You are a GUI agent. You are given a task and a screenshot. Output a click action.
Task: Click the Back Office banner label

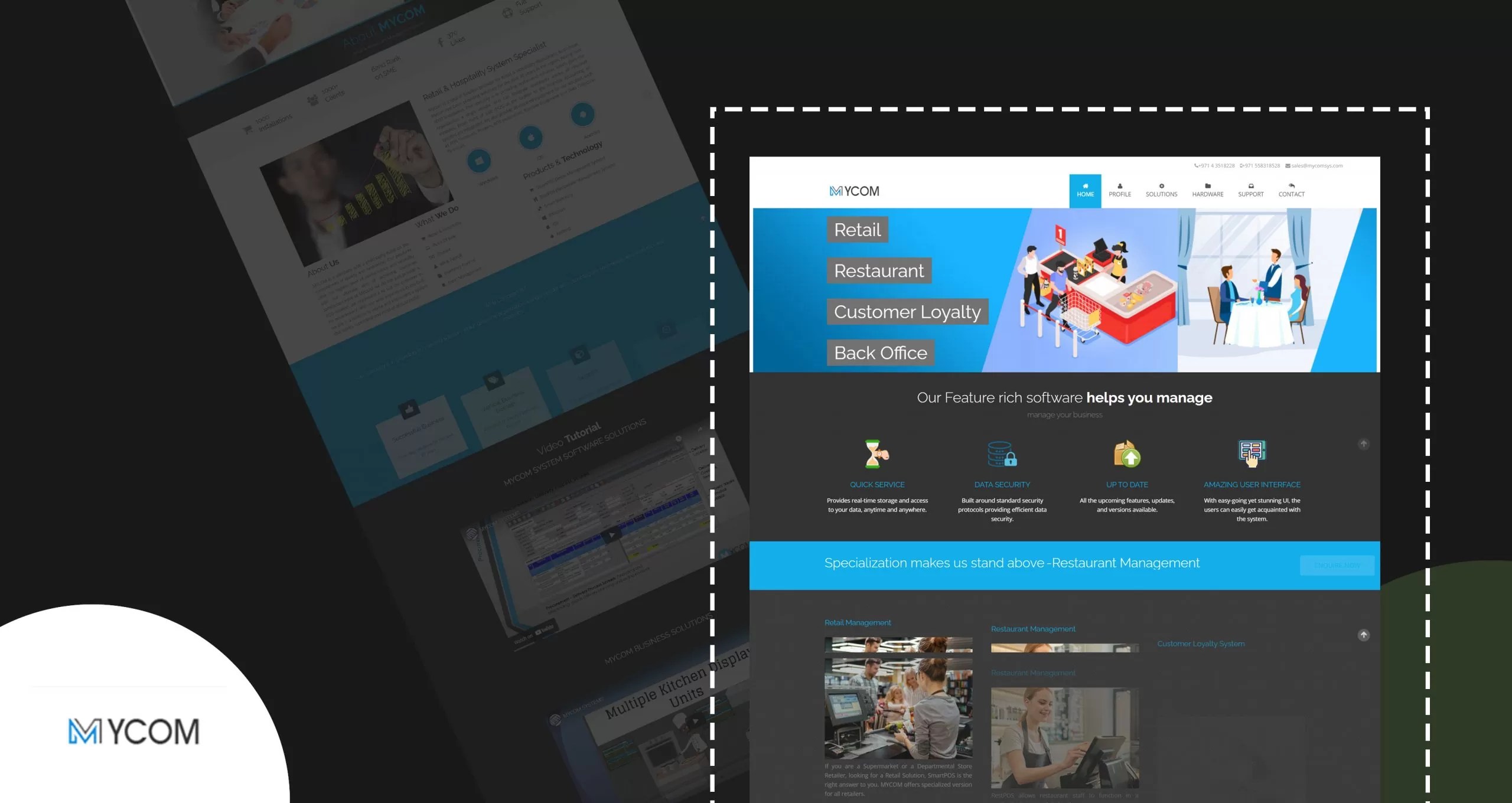[880, 353]
